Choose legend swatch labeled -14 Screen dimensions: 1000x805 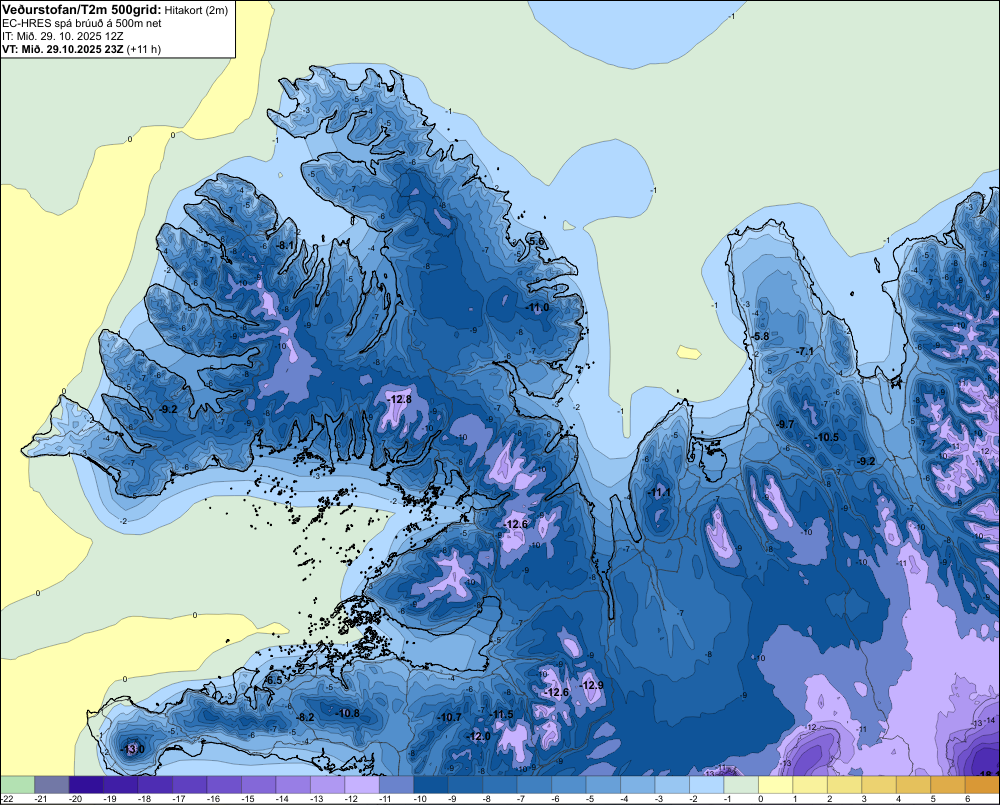tap(293, 784)
